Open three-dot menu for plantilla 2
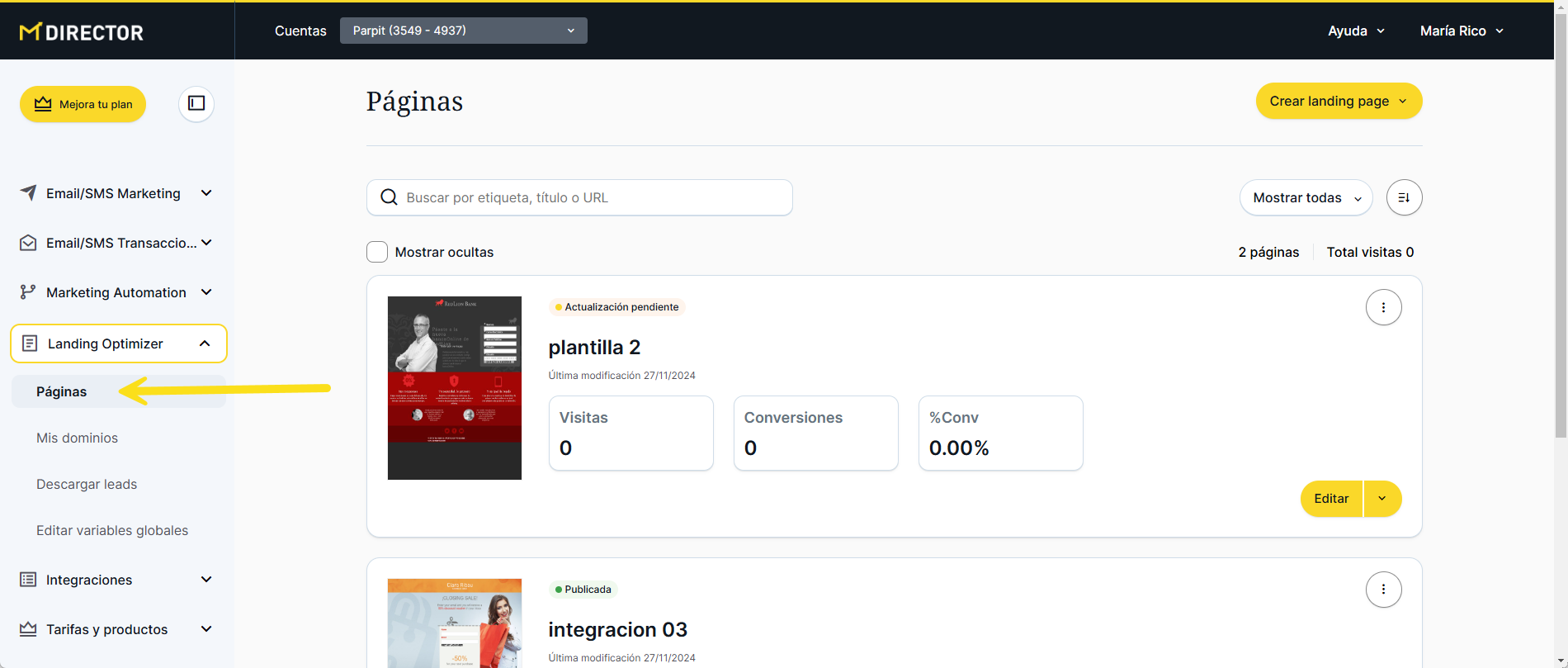This screenshot has width=1568, height=668. coord(1383,307)
